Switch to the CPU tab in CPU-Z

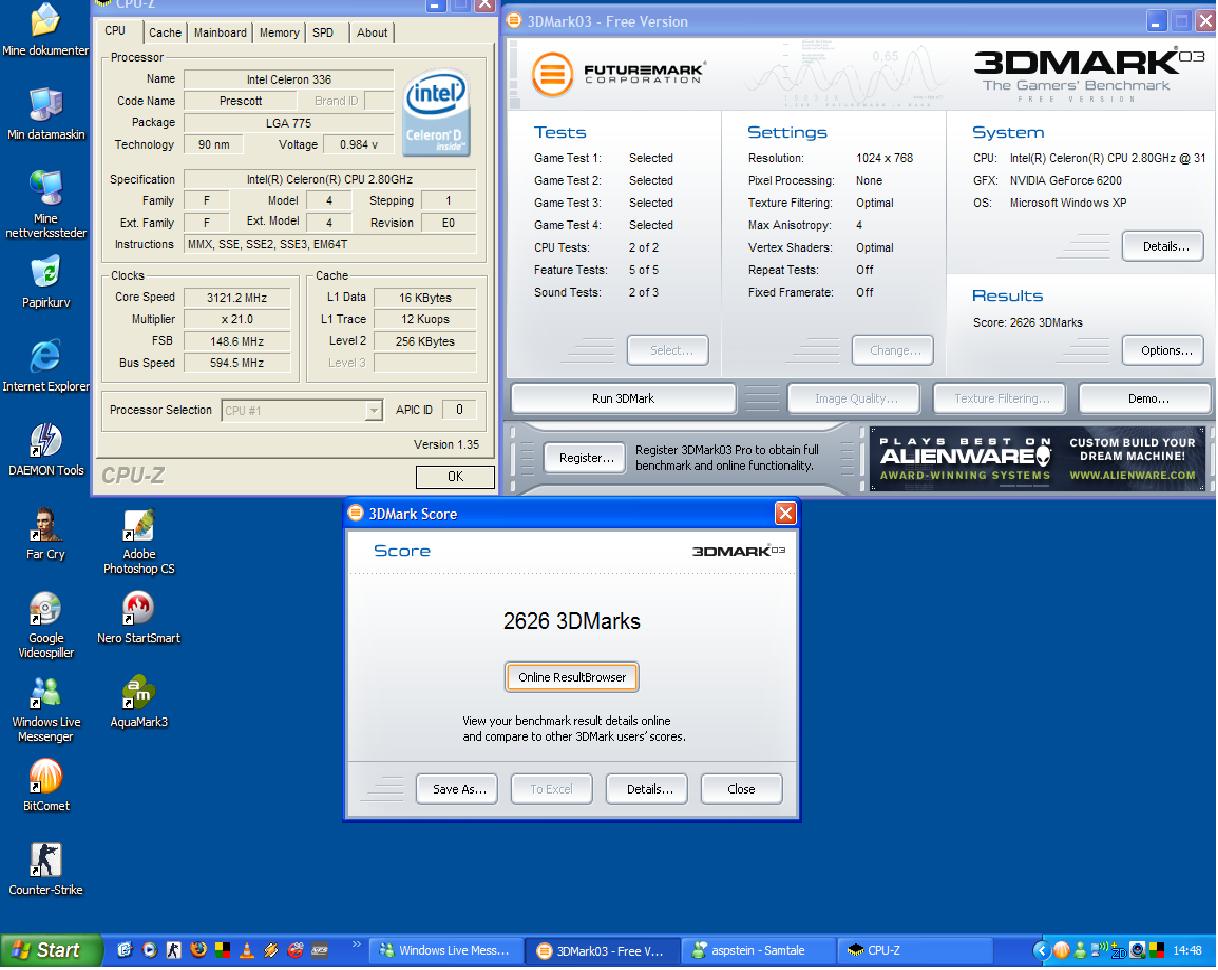tap(116, 31)
